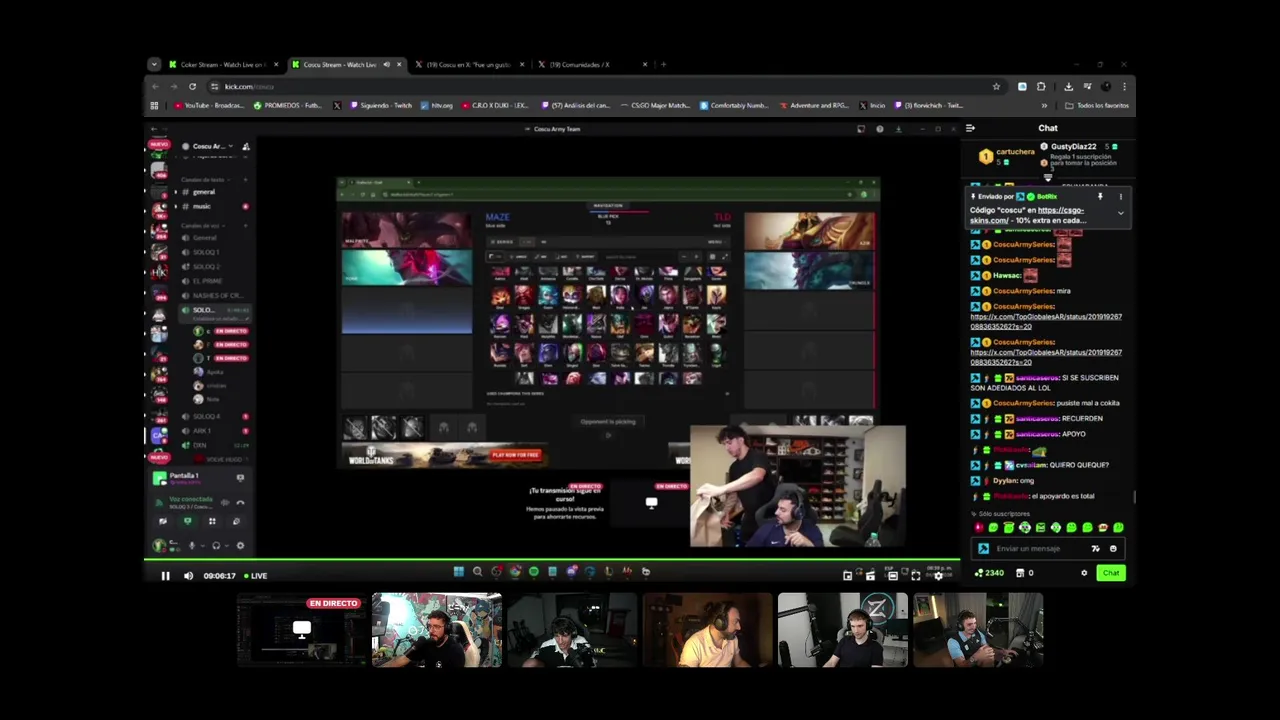Open taskbar search magnifier in the stream
This screenshot has width=1280, height=720.
click(x=477, y=572)
